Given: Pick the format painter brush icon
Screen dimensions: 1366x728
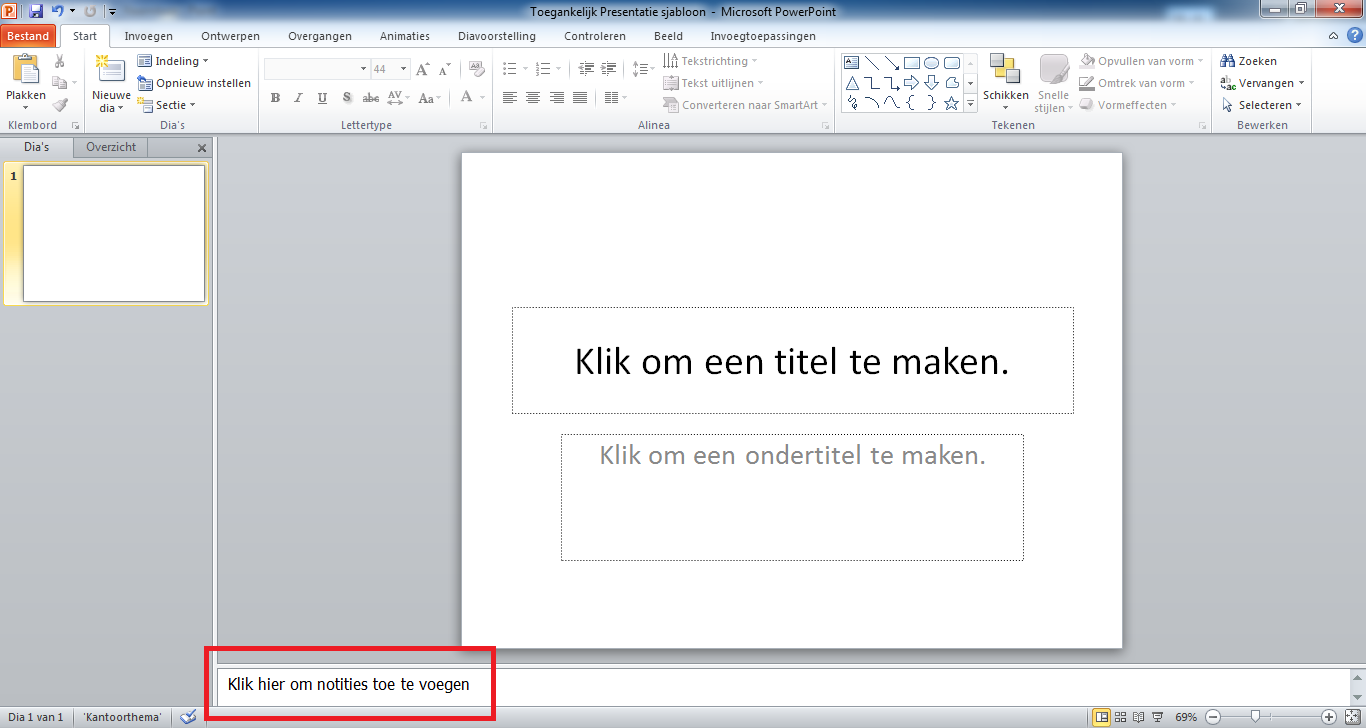Looking at the screenshot, I should [60, 105].
